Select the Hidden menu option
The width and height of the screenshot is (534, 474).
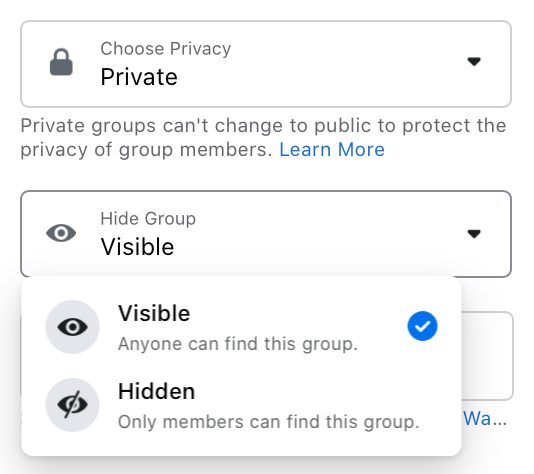click(x=241, y=405)
